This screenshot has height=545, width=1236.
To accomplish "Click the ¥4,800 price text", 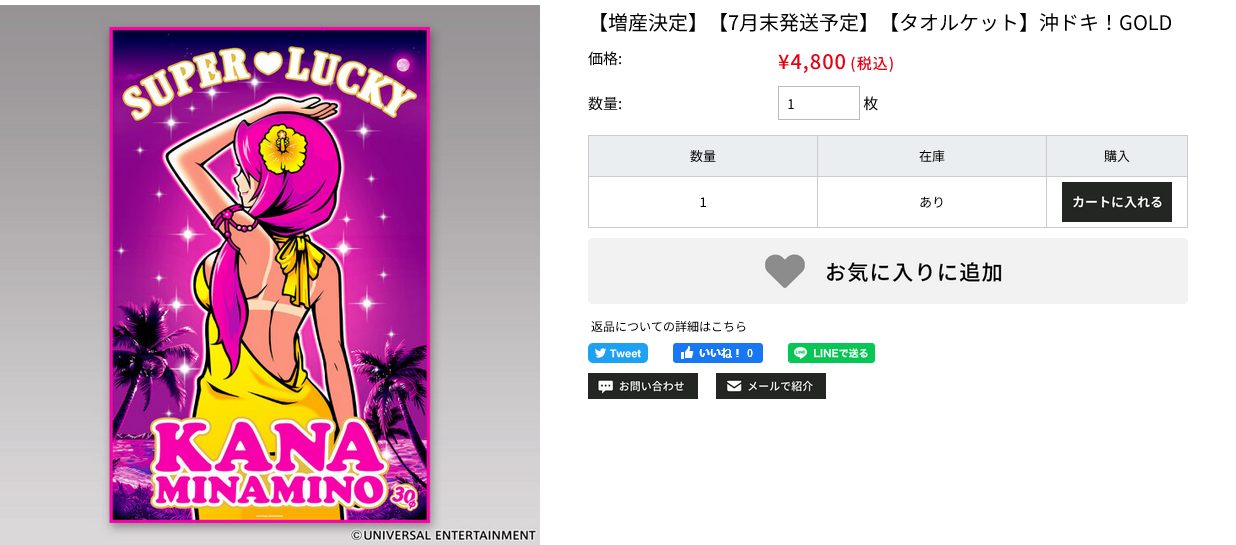I will pos(812,62).
